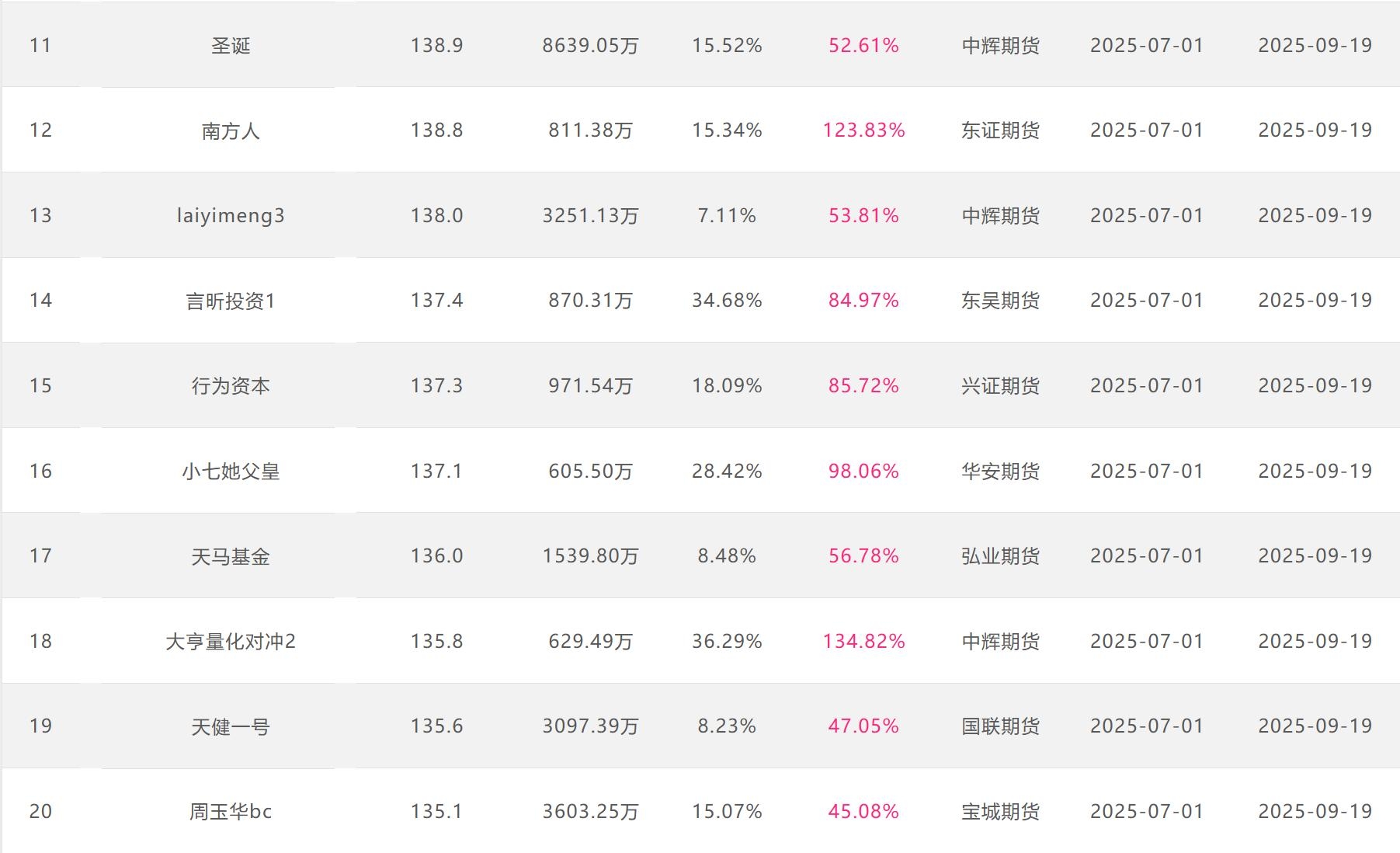Select the 国联期货 broker cell

pos(1000,726)
